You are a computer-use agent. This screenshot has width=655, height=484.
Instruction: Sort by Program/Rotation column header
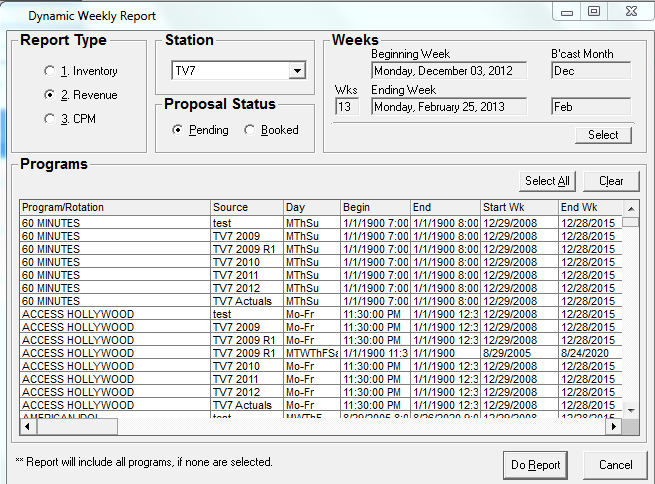click(x=114, y=207)
